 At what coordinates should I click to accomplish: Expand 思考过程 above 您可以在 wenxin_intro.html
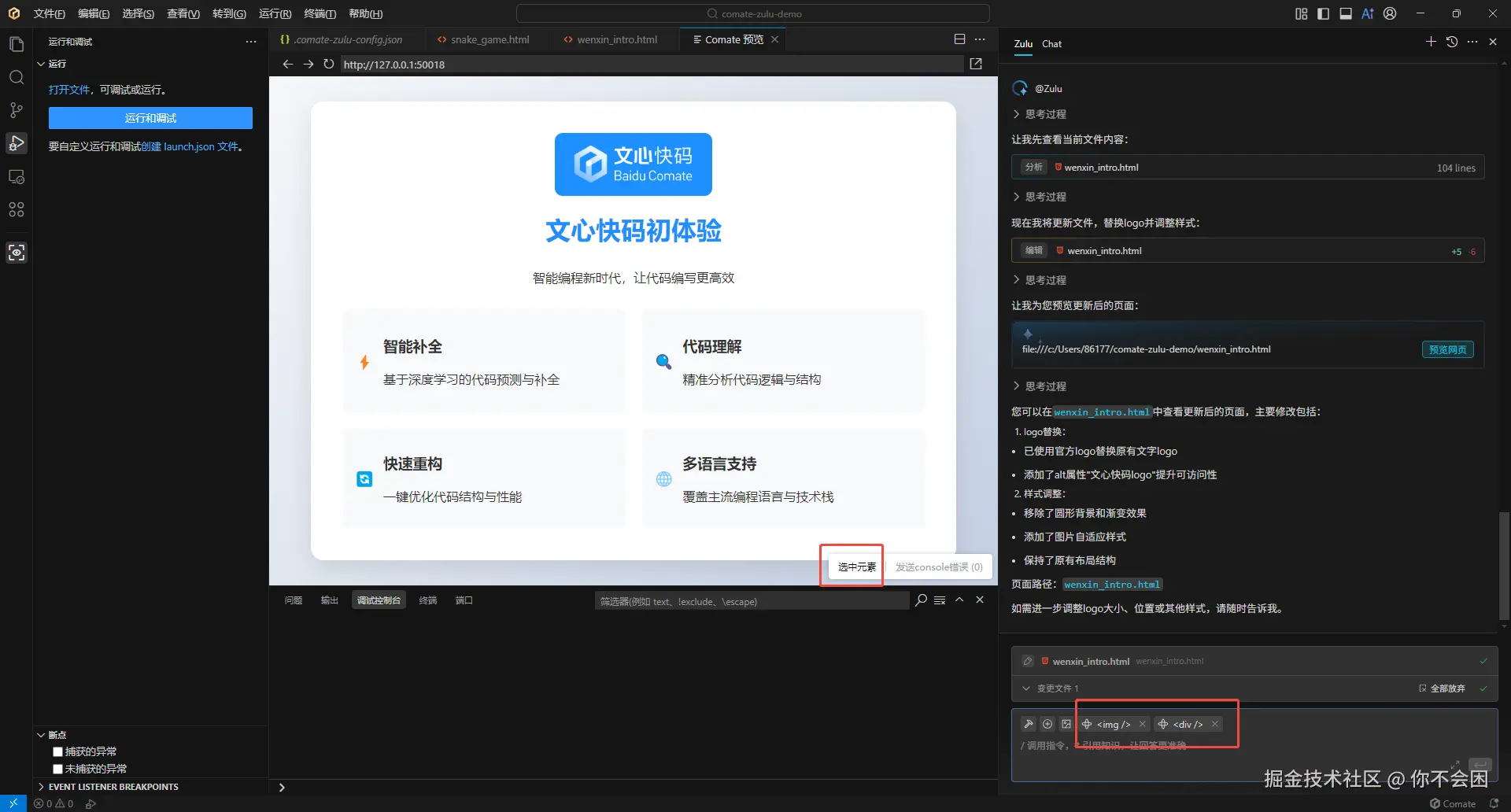pos(1039,386)
